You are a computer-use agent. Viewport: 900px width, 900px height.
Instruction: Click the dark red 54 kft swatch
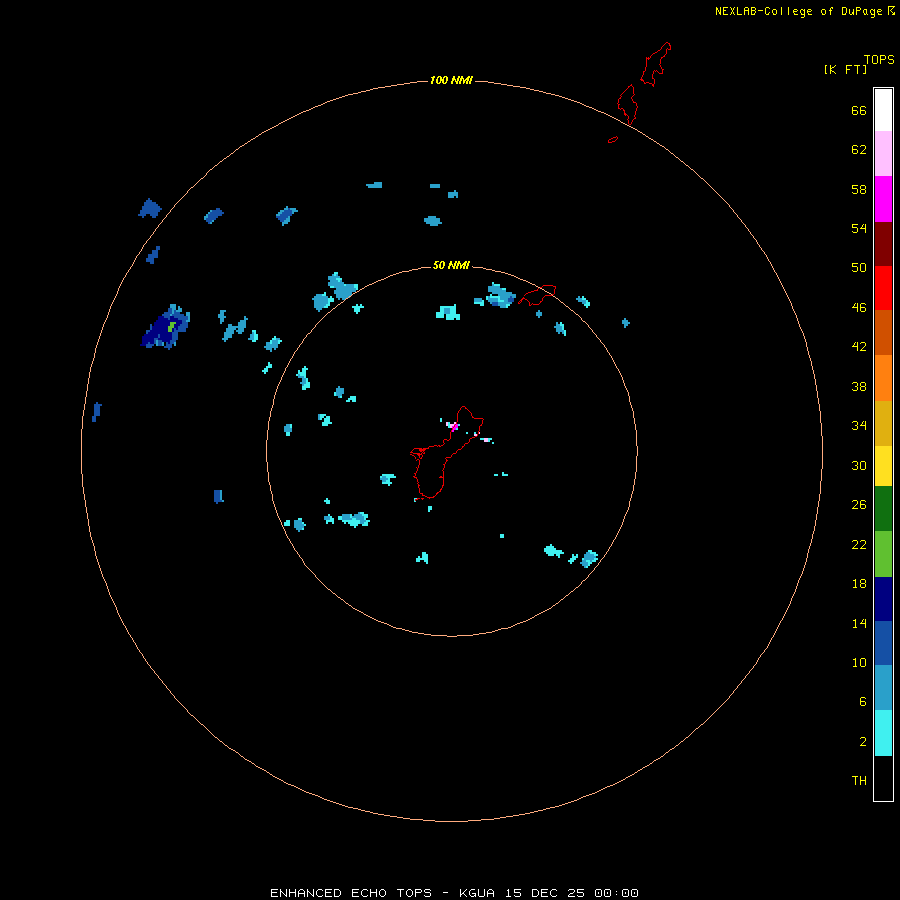coord(883,244)
